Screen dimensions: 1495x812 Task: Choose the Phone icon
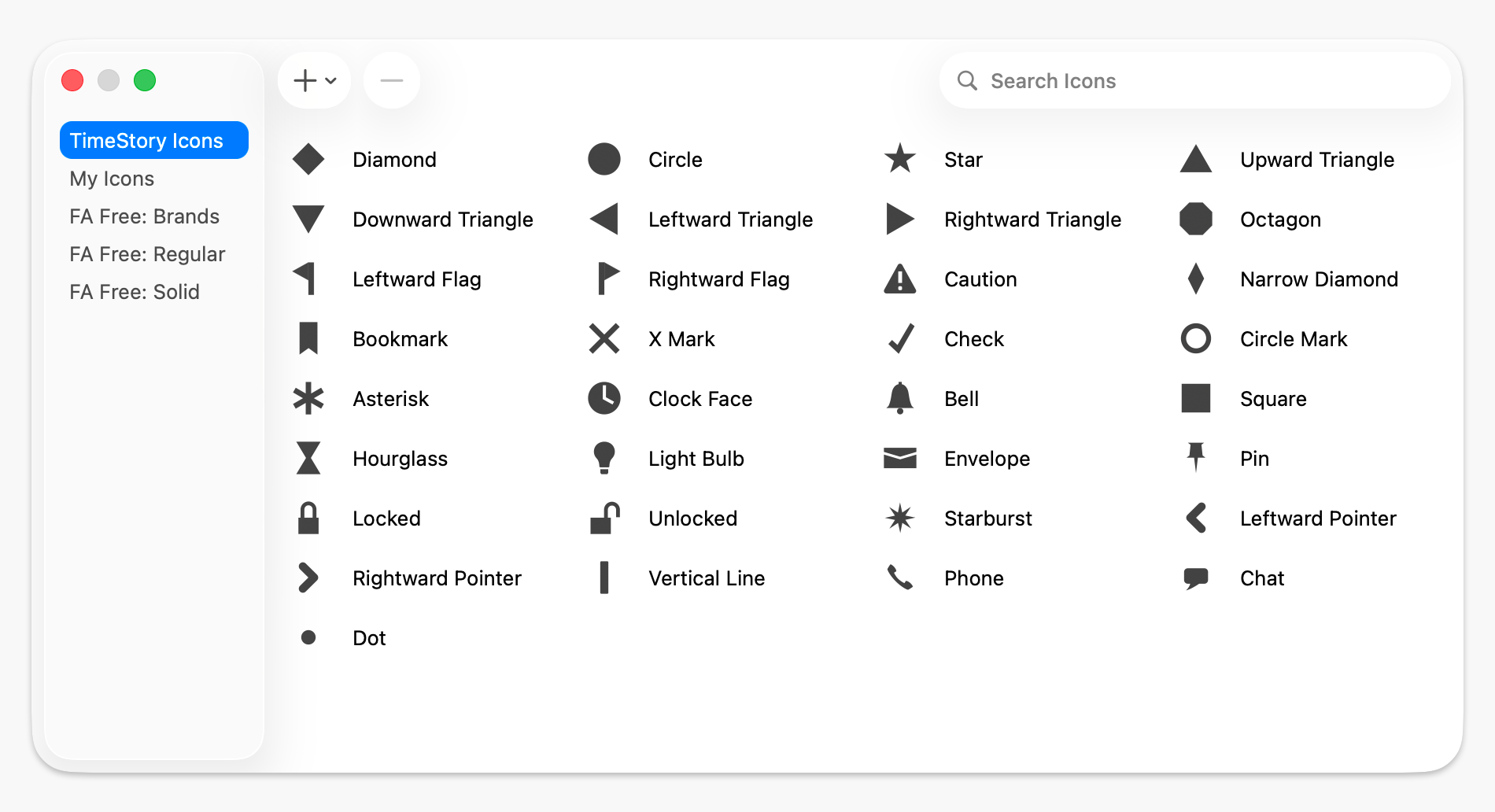point(900,578)
